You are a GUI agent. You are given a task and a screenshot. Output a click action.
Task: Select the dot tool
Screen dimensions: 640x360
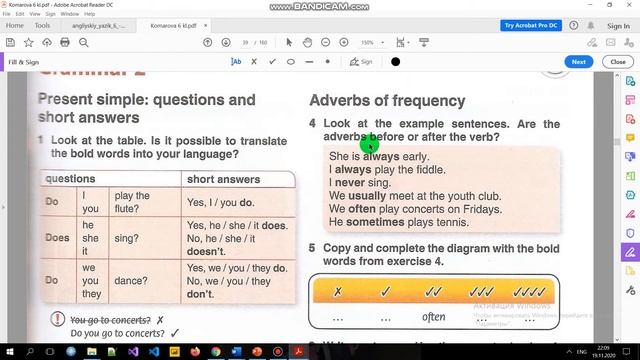327,62
